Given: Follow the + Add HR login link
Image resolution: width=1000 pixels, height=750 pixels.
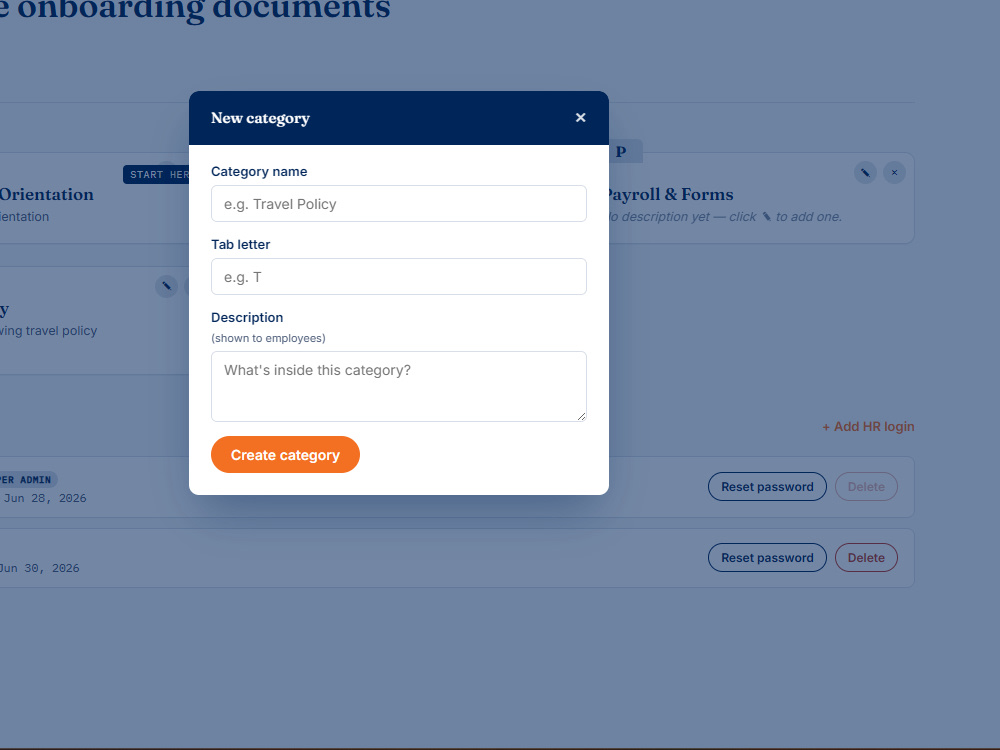Looking at the screenshot, I should (x=868, y=427).
